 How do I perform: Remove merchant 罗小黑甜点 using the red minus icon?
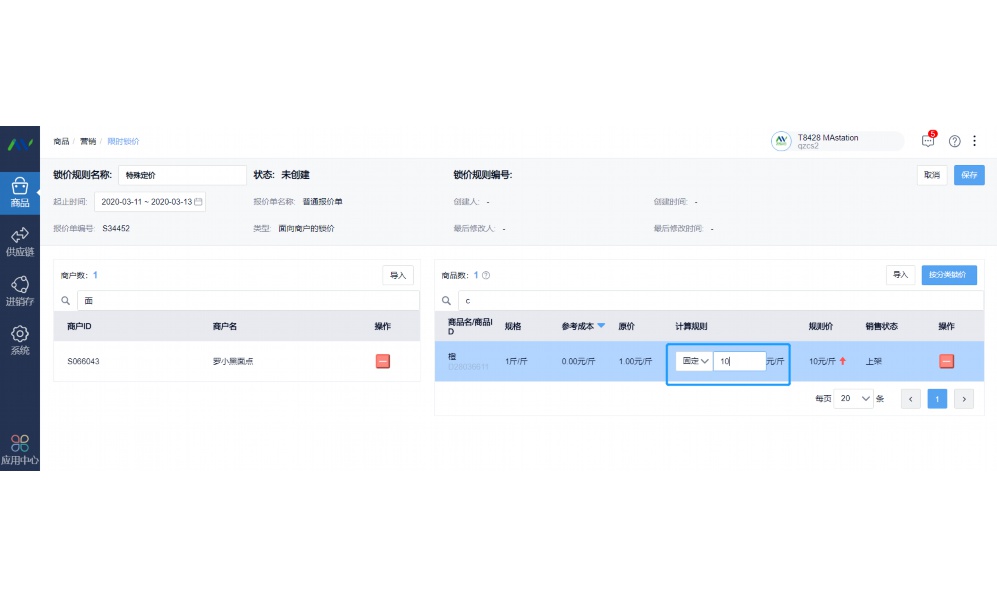[x=382, y=361]
